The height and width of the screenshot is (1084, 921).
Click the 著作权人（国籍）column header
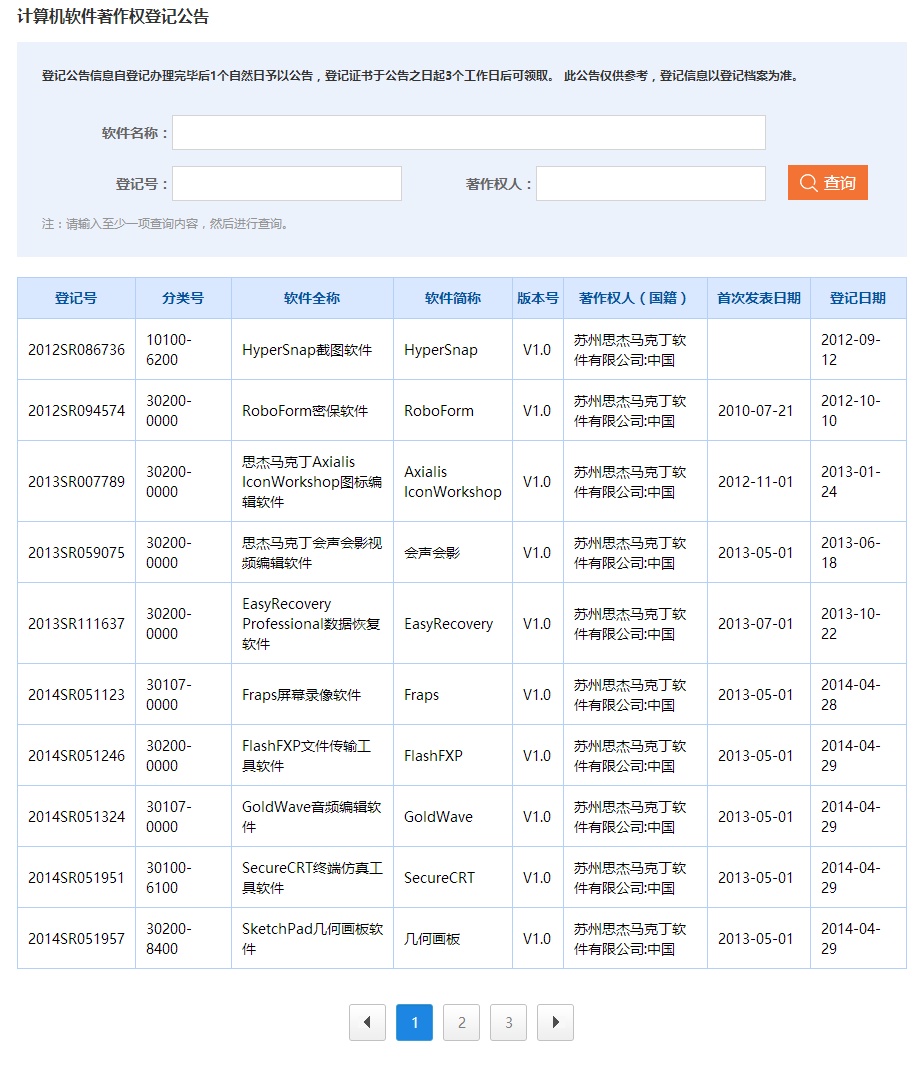pos(635,298)
